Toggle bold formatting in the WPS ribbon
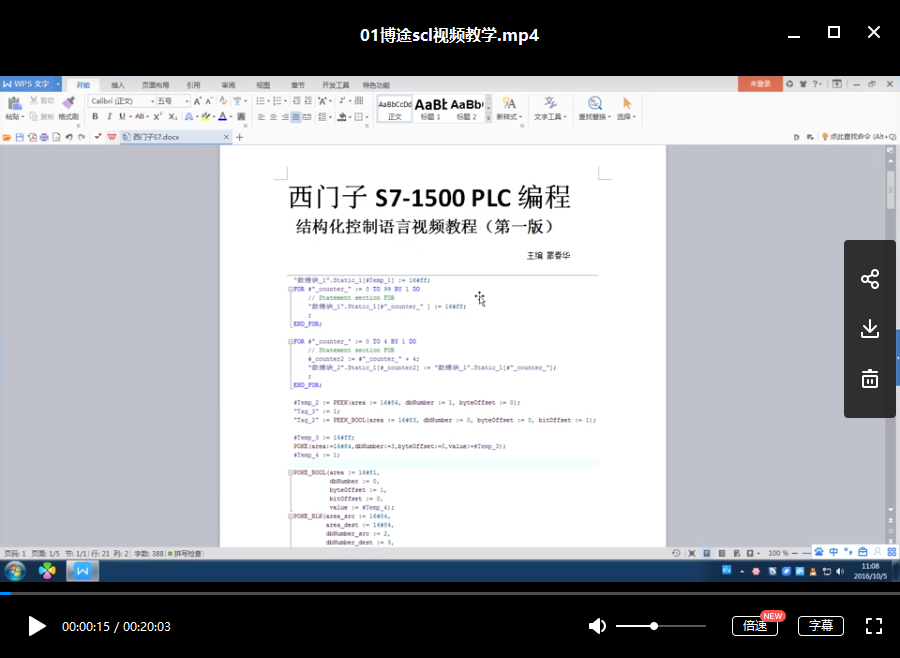This screenshot has height=658, width=900. point(95,117)
